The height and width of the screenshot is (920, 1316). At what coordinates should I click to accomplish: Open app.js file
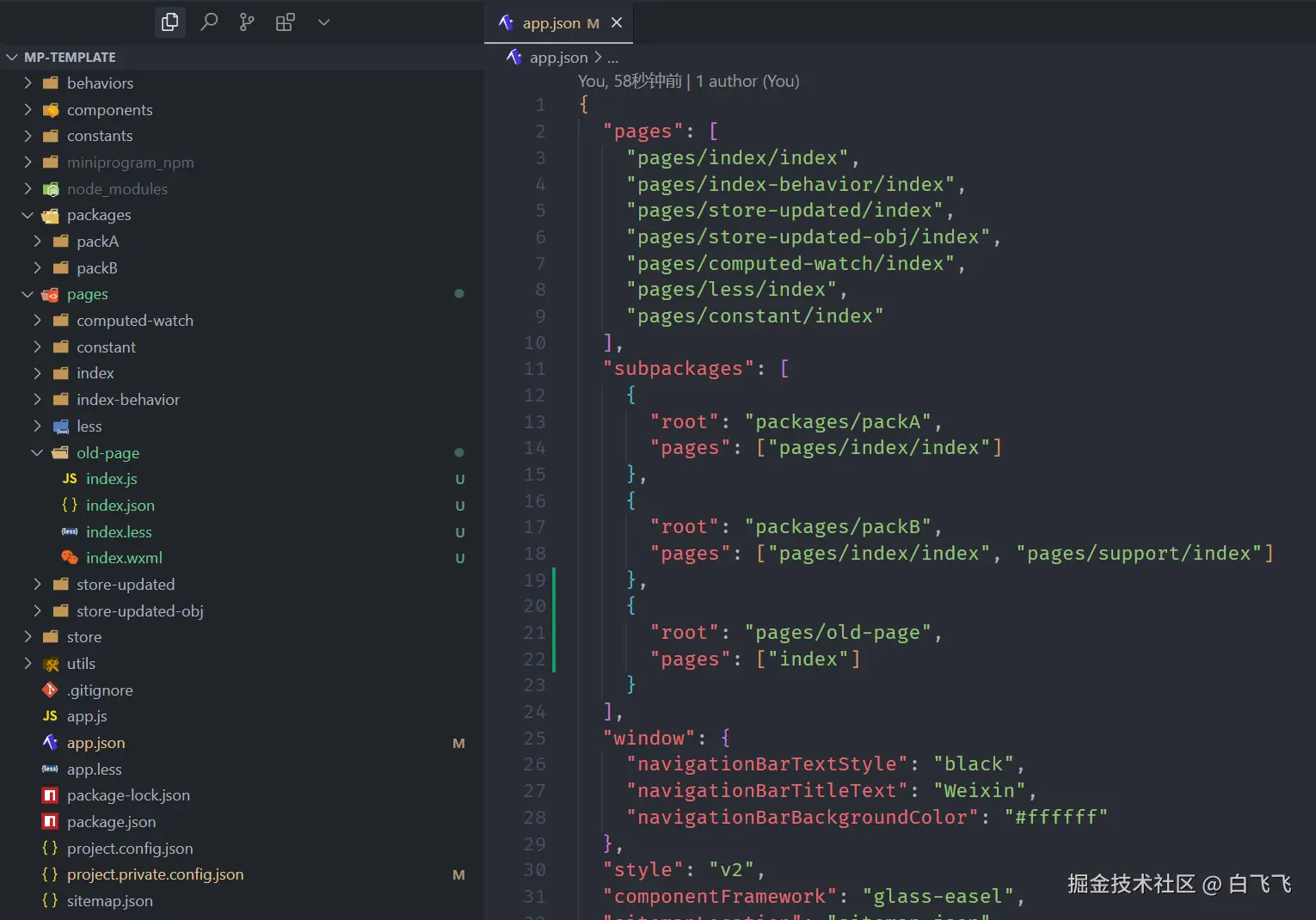(x=87, y=716)
